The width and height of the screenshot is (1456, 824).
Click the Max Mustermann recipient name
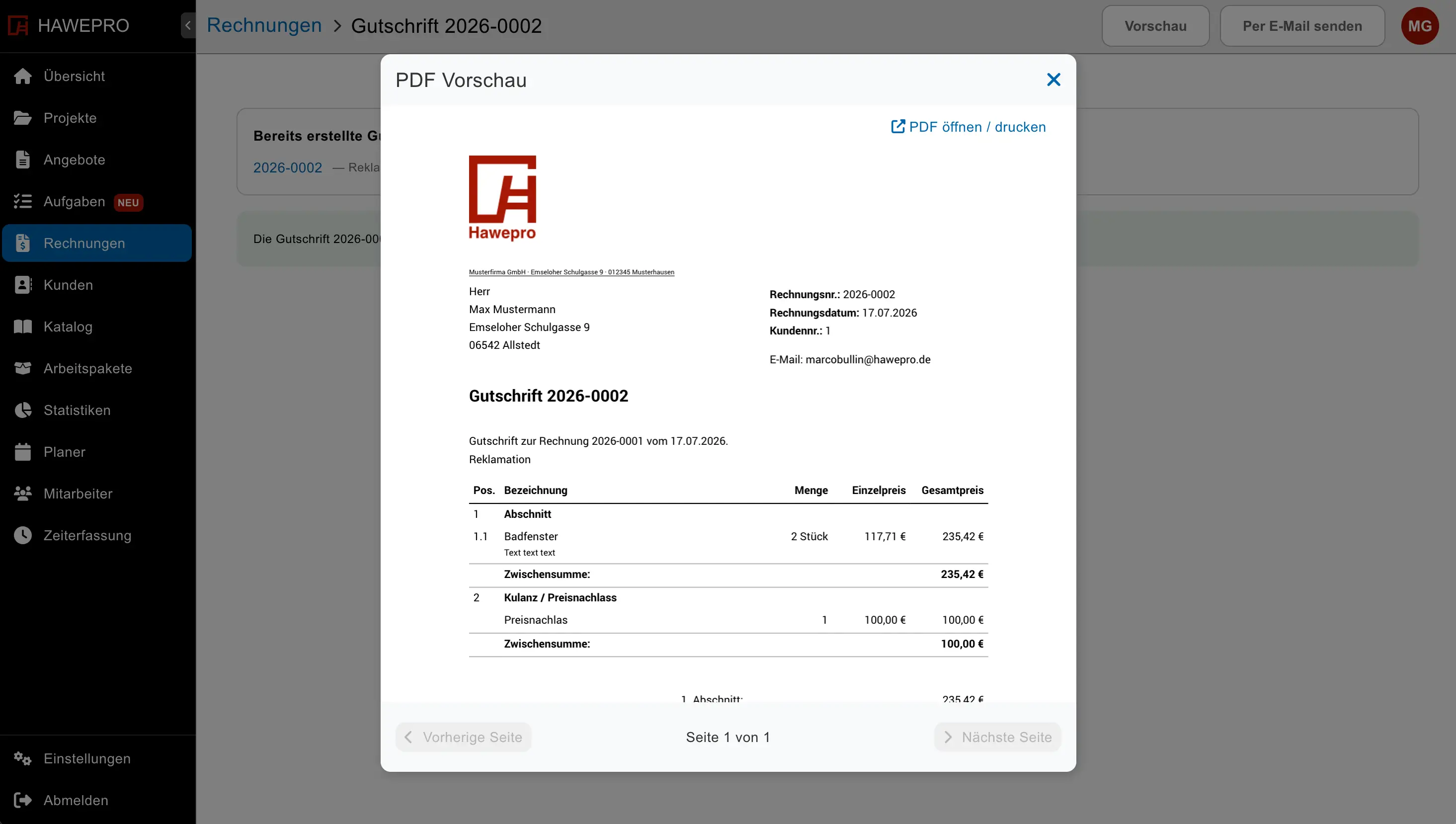point(512,310)
